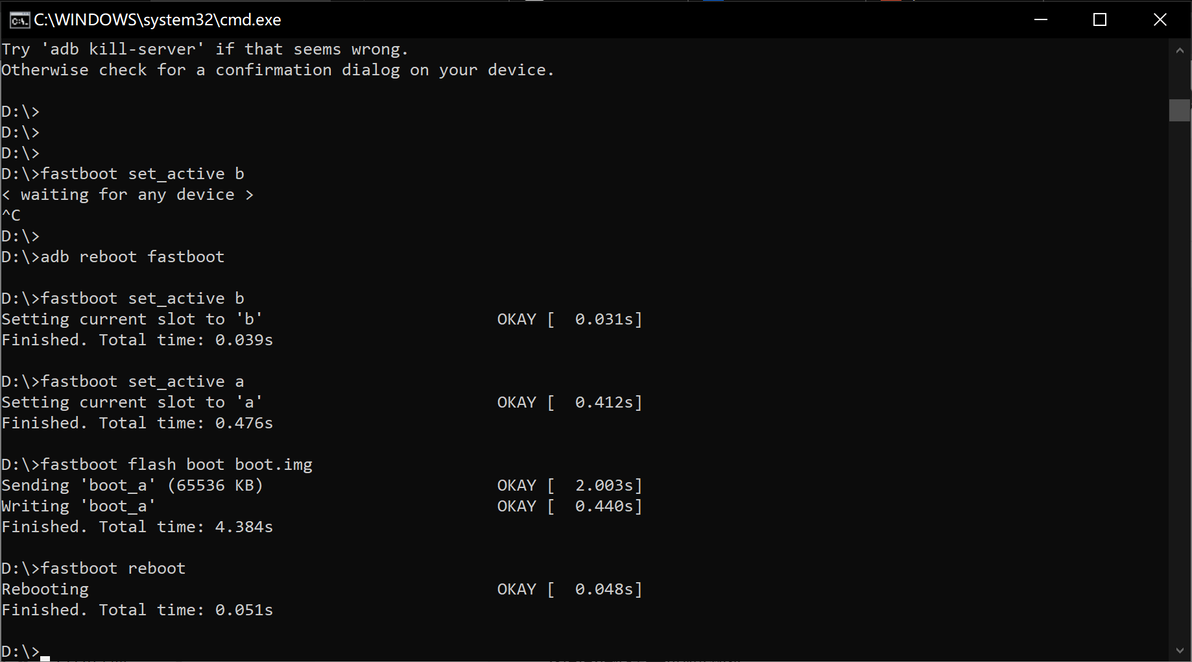Click the 'Finished. Total time: 4.384s' line
Screen dimensions: 1192x662
(x=137, y=527)
